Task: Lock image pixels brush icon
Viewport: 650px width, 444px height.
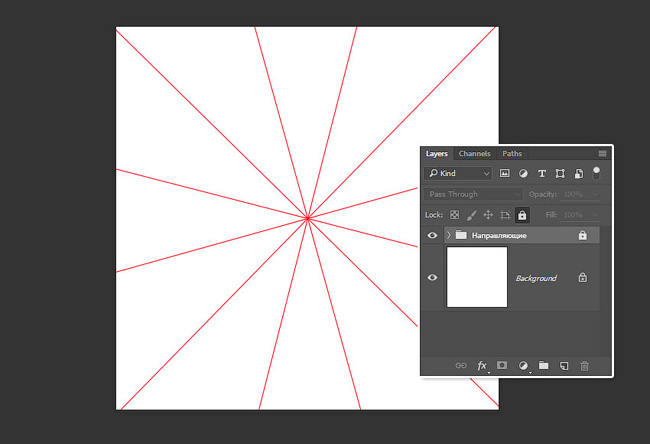Action: pos(471,215)
